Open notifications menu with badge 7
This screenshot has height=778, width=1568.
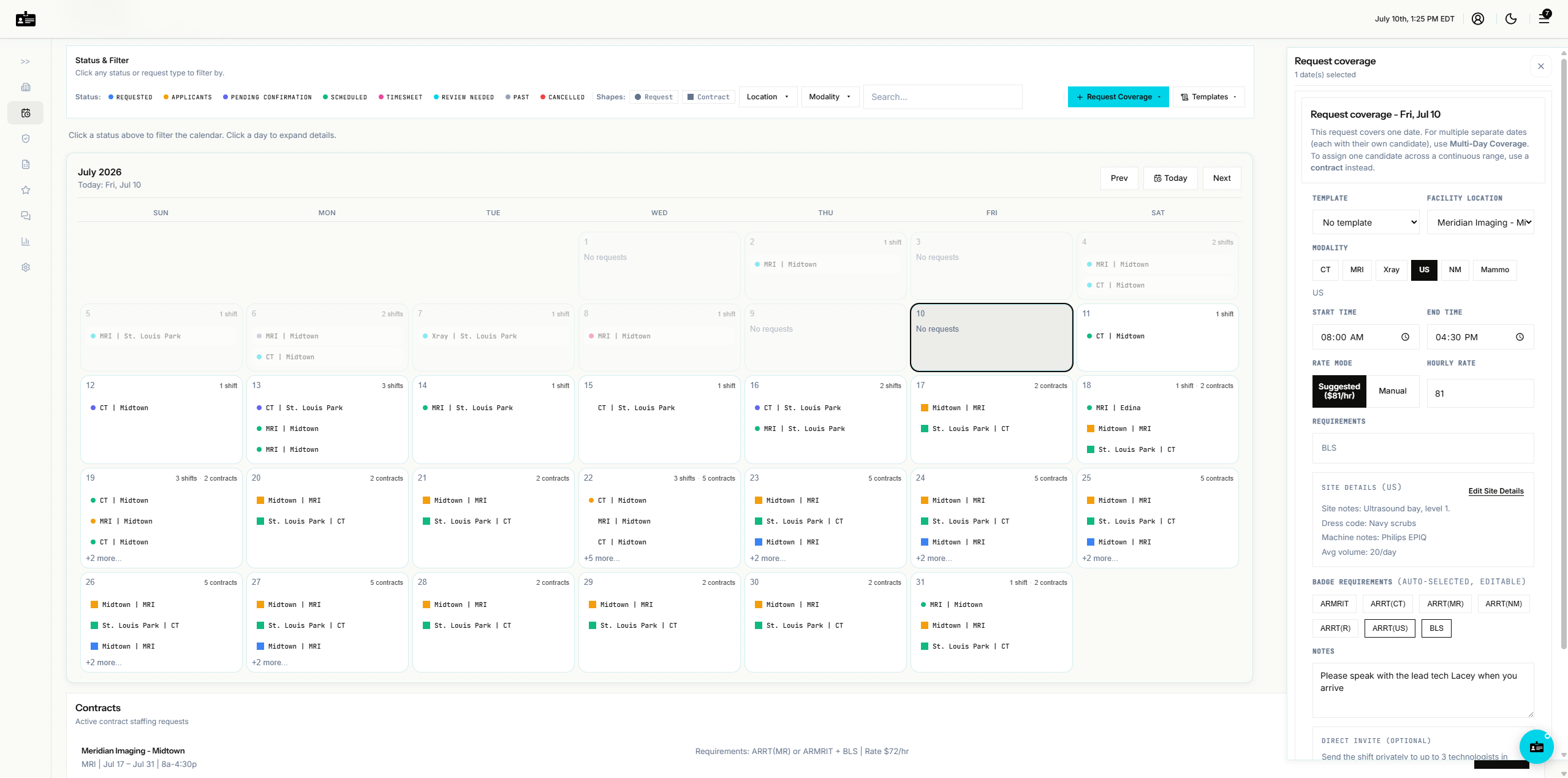coord(1545,17)
